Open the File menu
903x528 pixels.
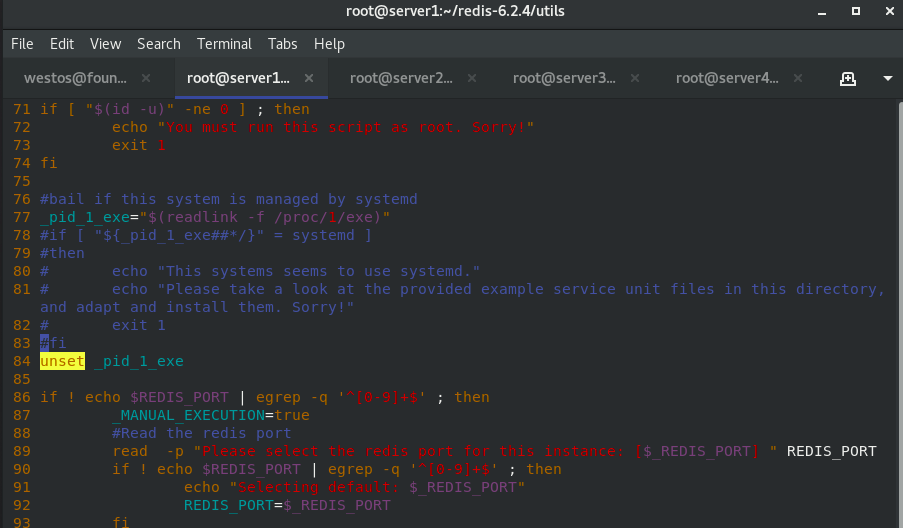22,44
